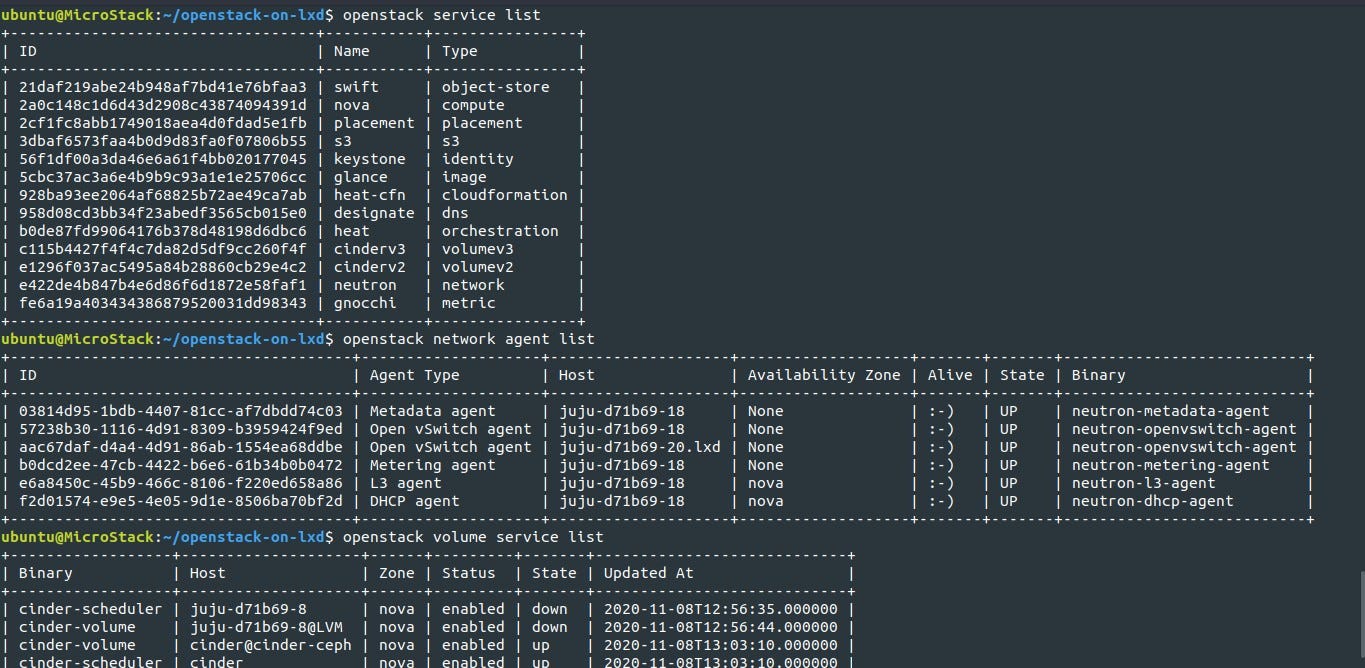This screenshot has width=1365, height=668.
Task: Click service ID 21daf219abe24b948af7bd41e76bfaa3
Action: (162, 87)
